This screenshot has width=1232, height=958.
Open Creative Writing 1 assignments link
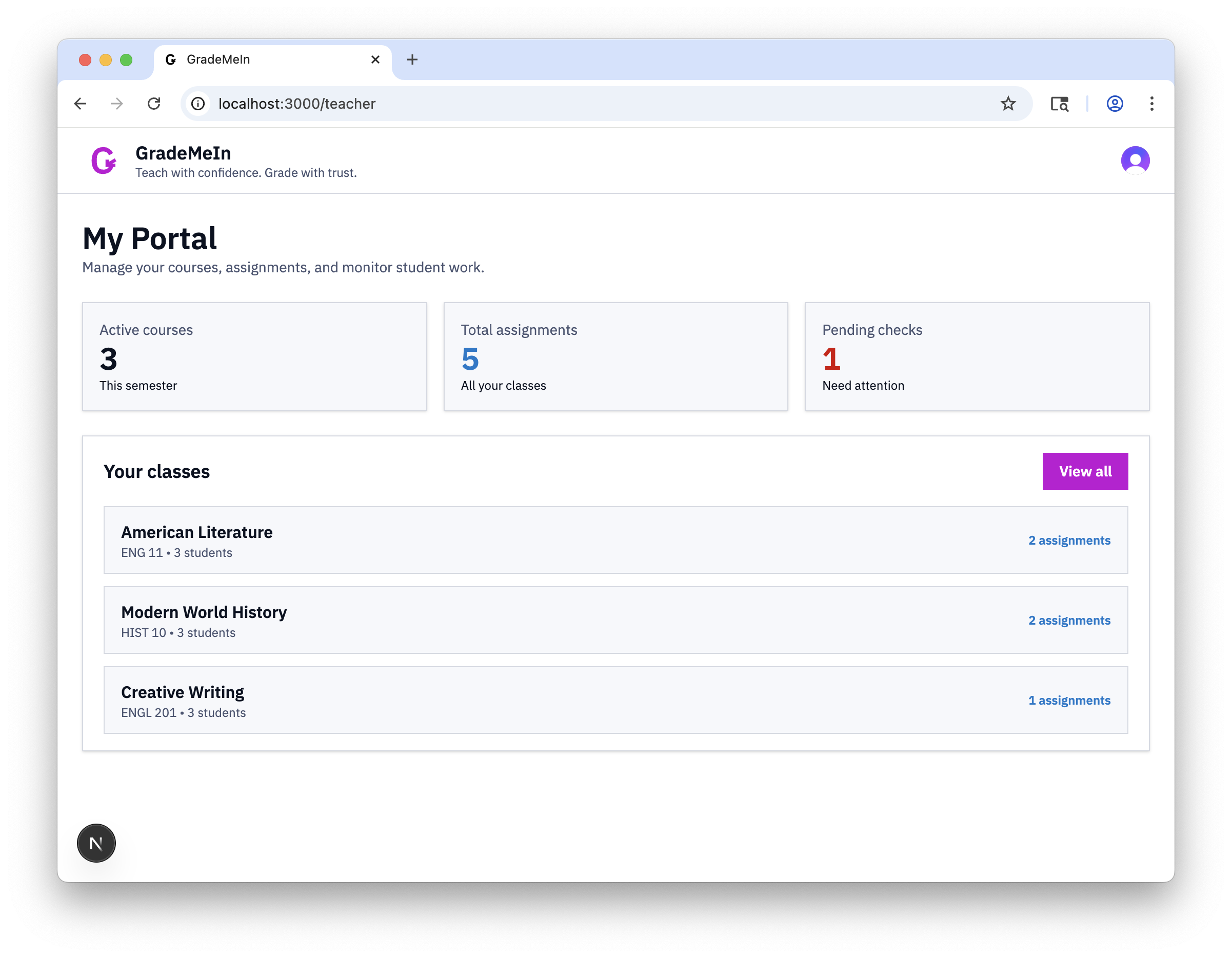(1068, 700)
